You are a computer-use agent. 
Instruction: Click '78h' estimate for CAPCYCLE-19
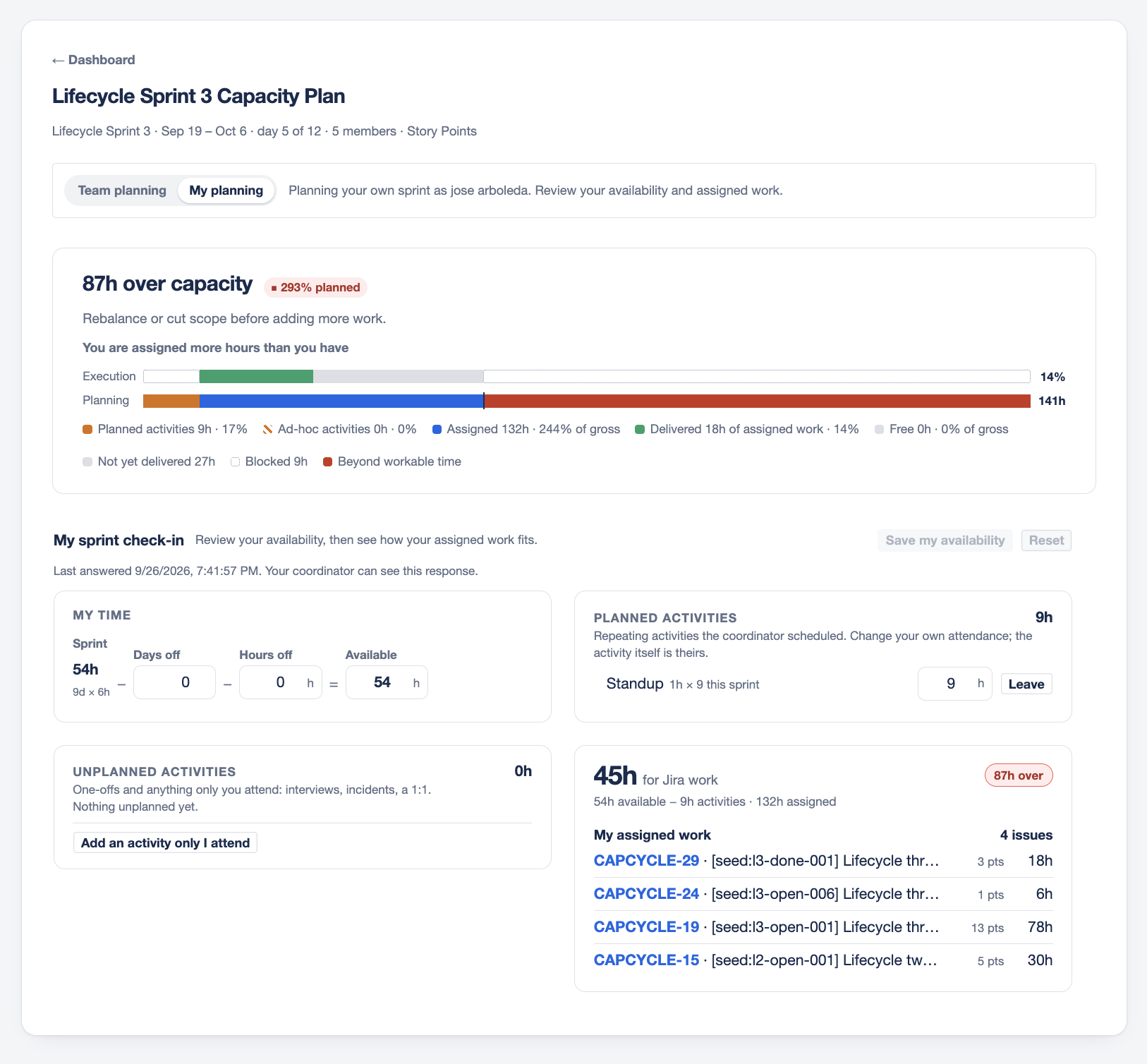(1040, 927)
